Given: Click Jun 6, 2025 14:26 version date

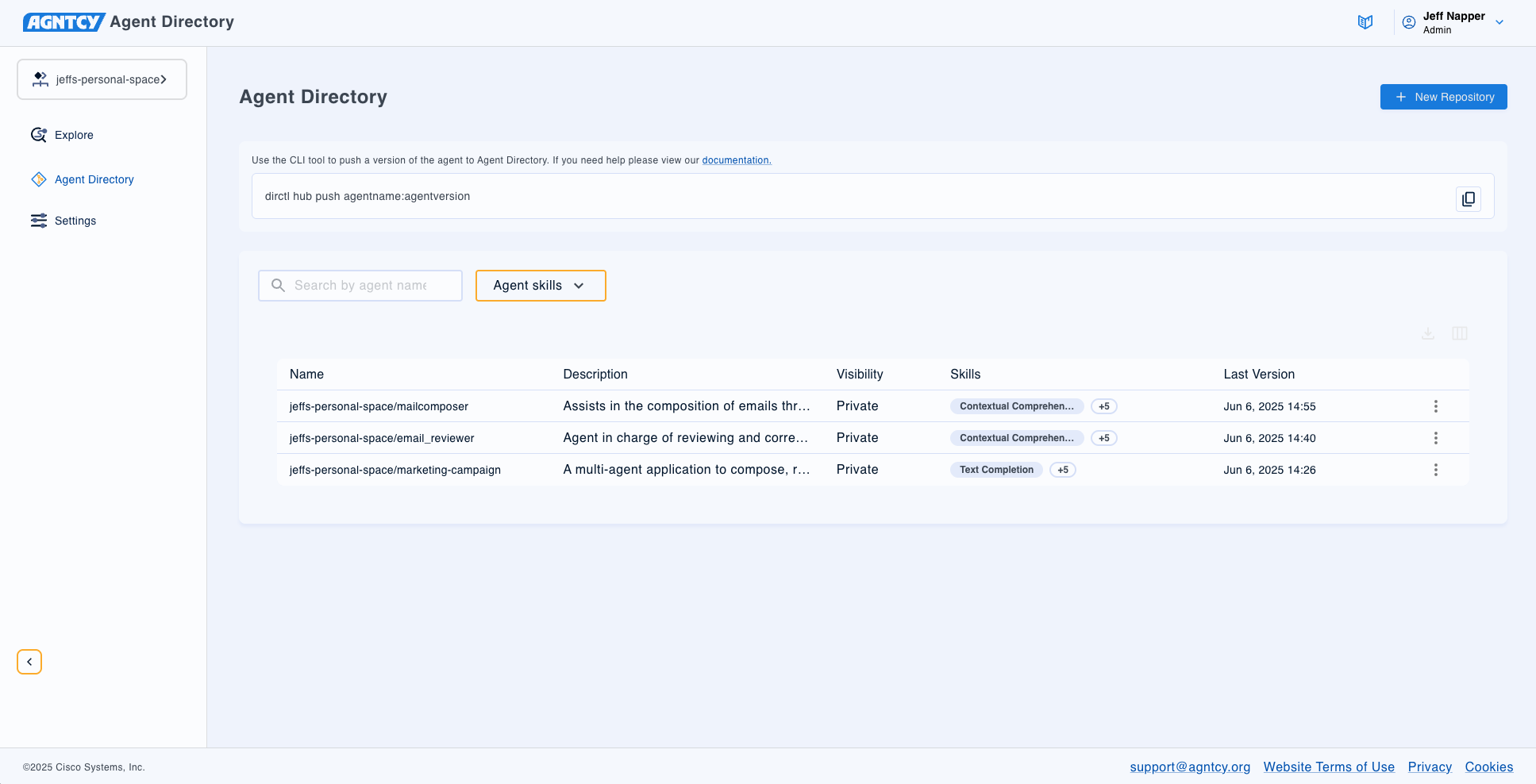Looking at the screenshot, I should click(1269, 470).
